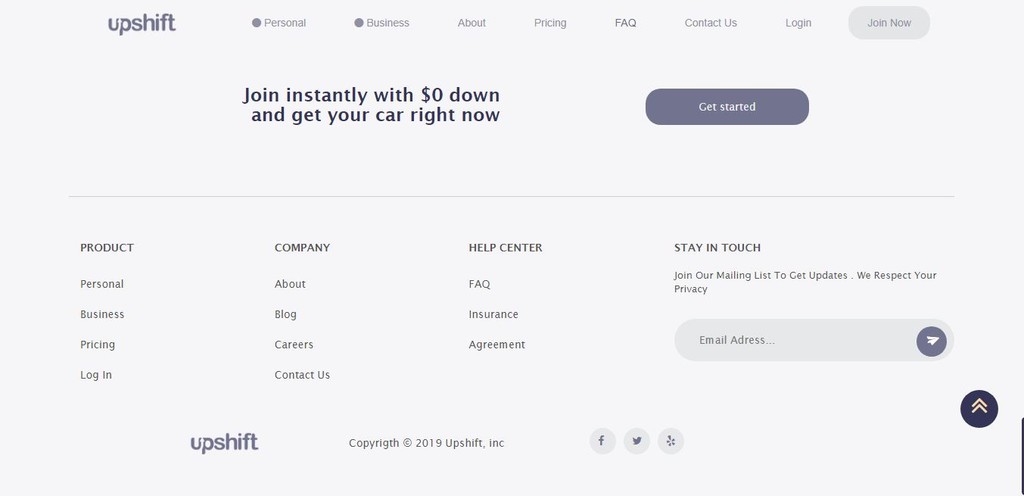1024x496 pixels.
Task: Select the Business dot option in navbar
Action: pyautogui.click(x=382, y=23)
